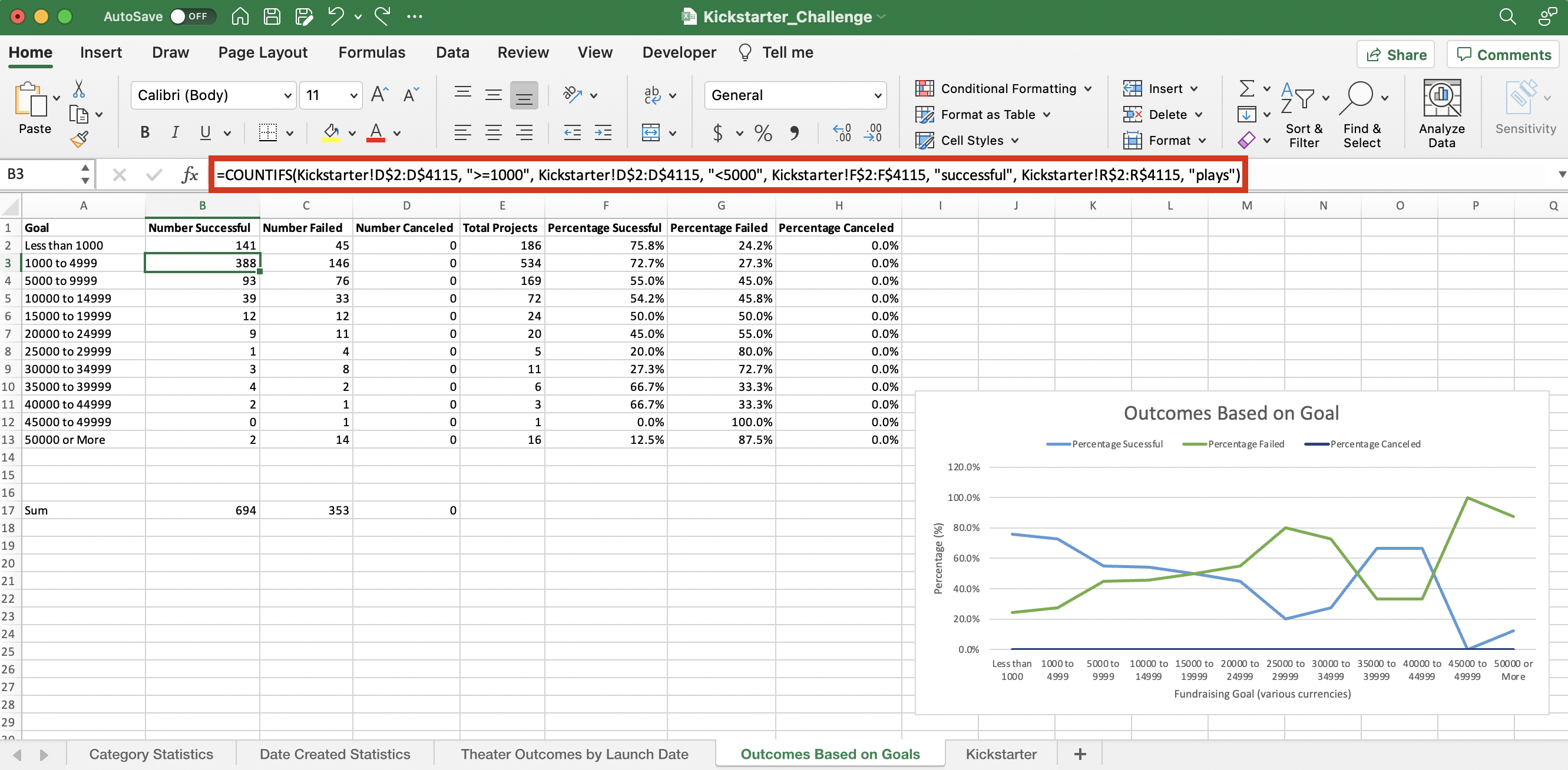The height and width of the screenshot is (770, 1568).
Task: Toggle underline formatting
Action: pos(206,132)
